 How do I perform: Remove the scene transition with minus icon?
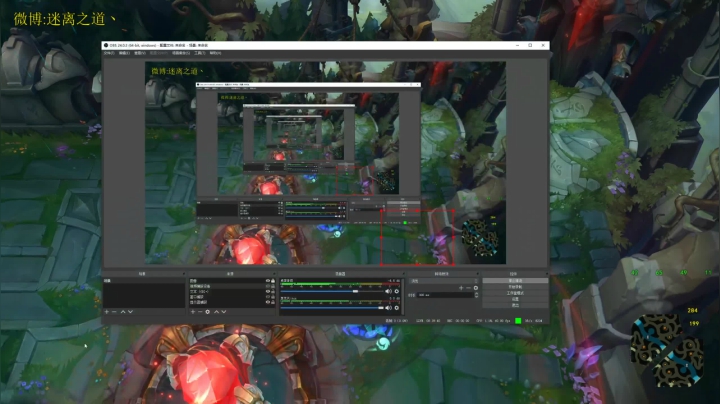pos(468,288)
